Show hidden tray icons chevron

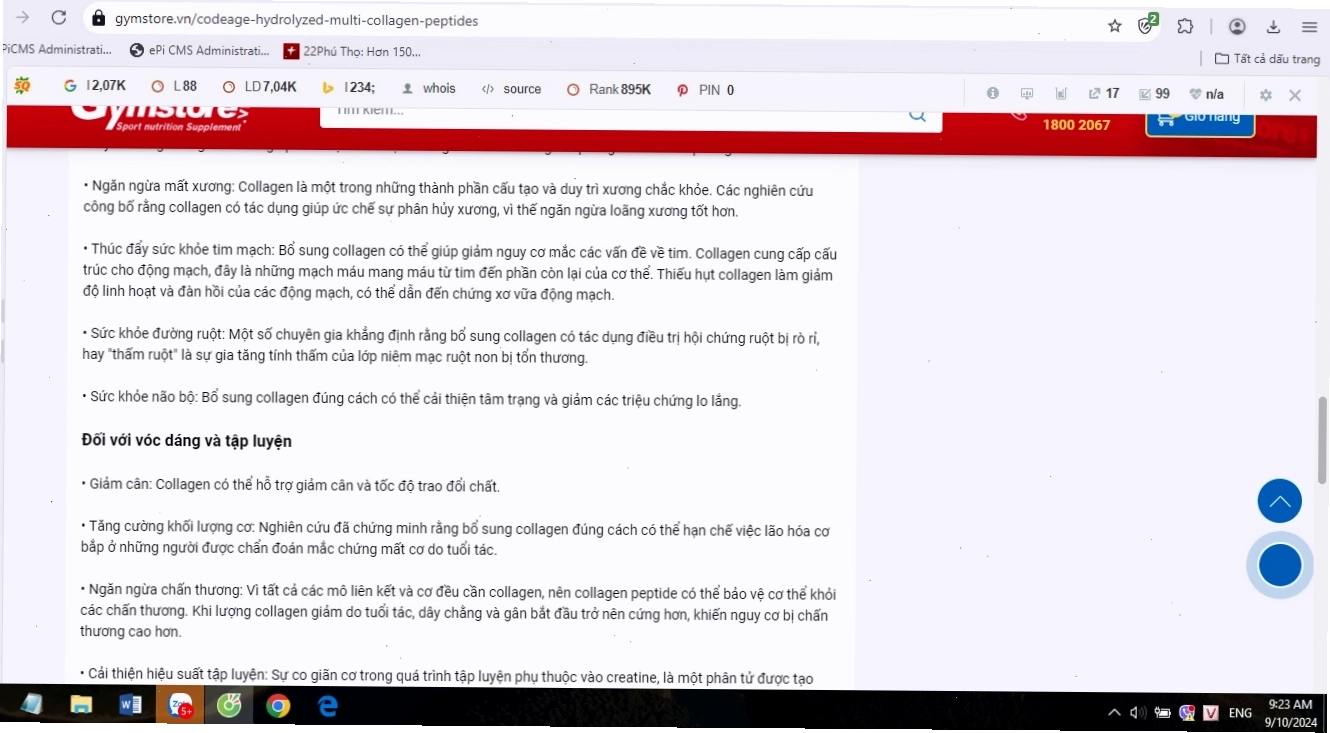[1114, 713]
